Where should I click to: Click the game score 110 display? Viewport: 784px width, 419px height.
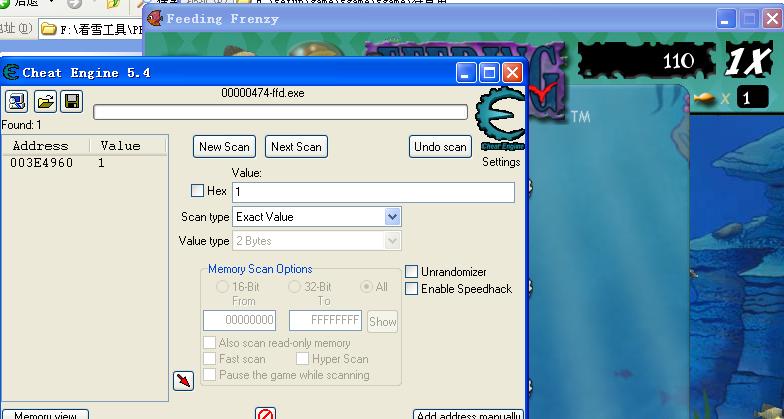coord(647,60)
